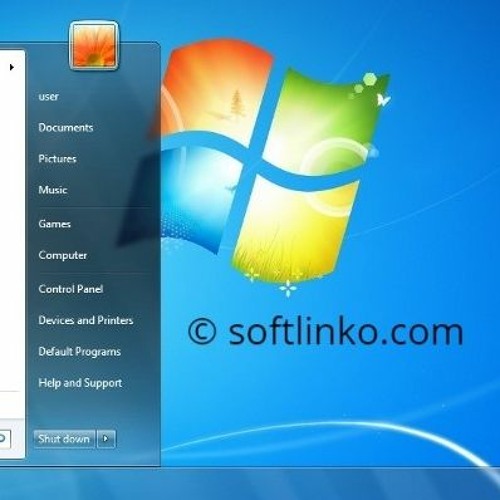Image resolution: width=500 pixels, height=500 pixels.
Task: Click the magnifier icon in the search box
Action: point(2,438)
